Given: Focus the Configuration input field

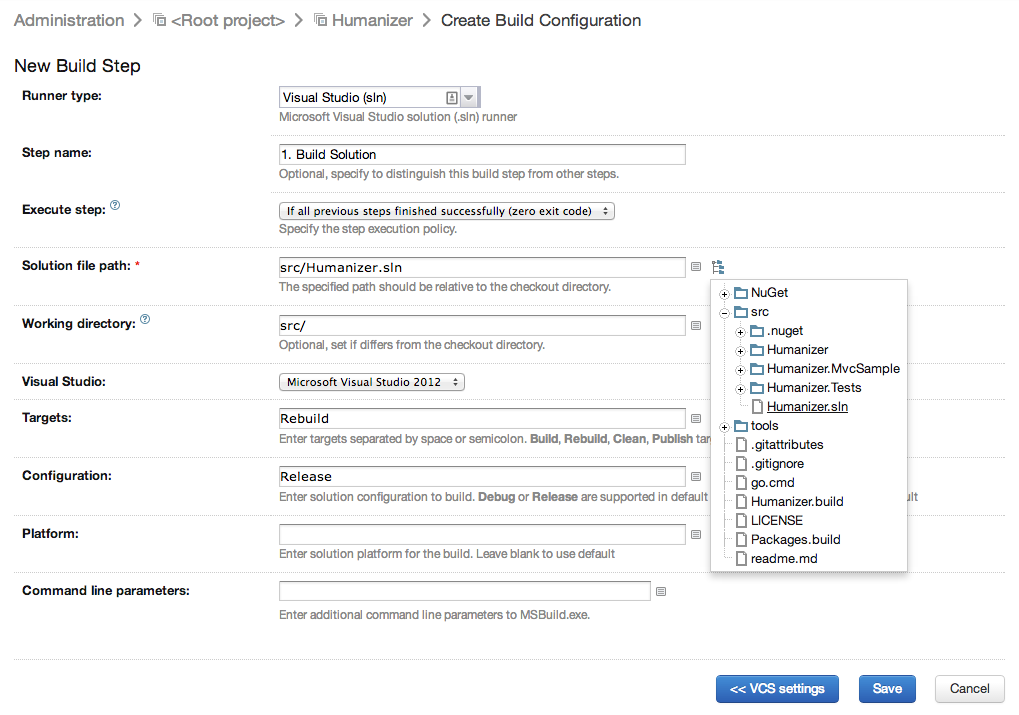Looking at the screenshot, I should [482, 476].
